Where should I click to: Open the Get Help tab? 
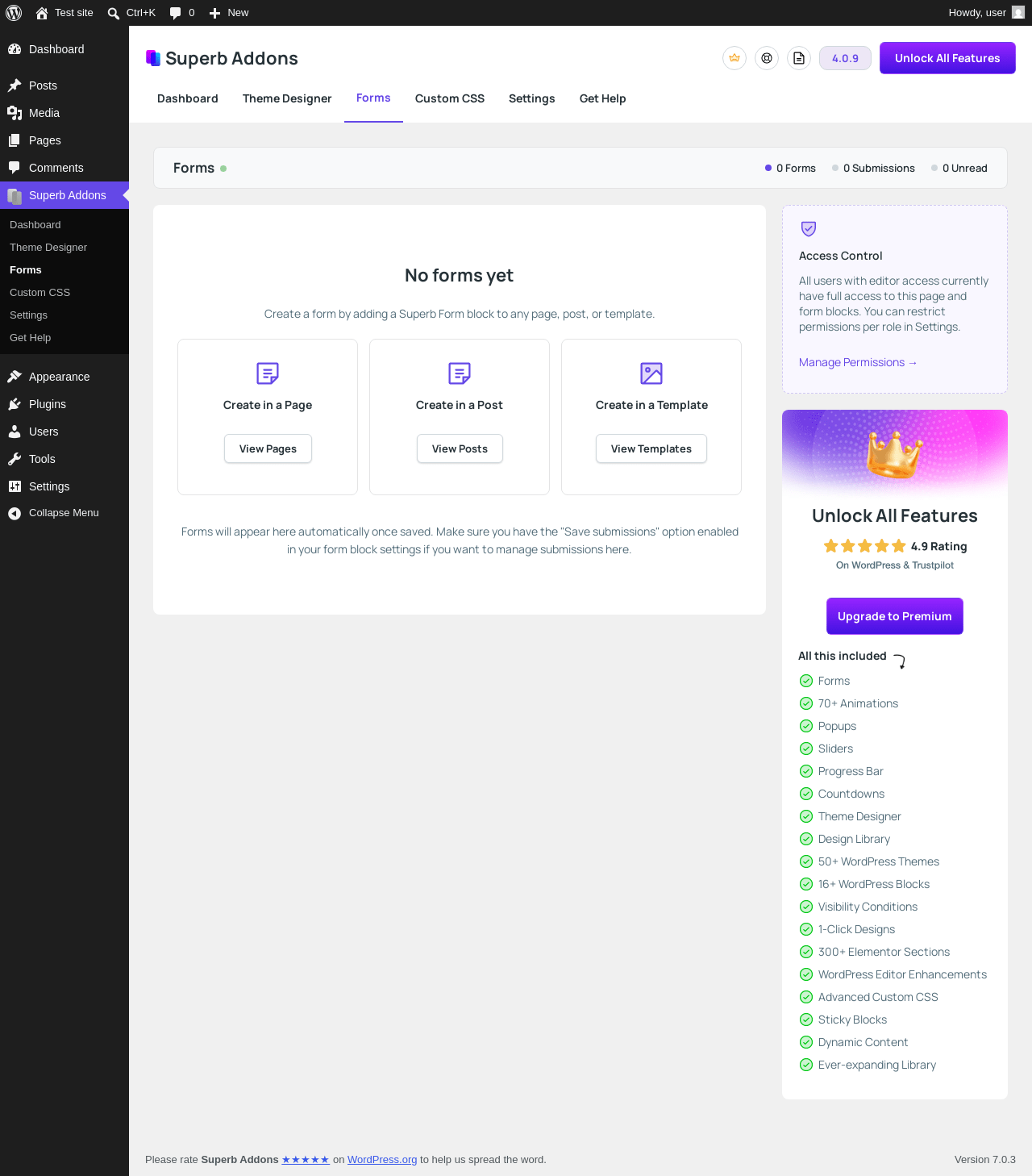(603, 98)
